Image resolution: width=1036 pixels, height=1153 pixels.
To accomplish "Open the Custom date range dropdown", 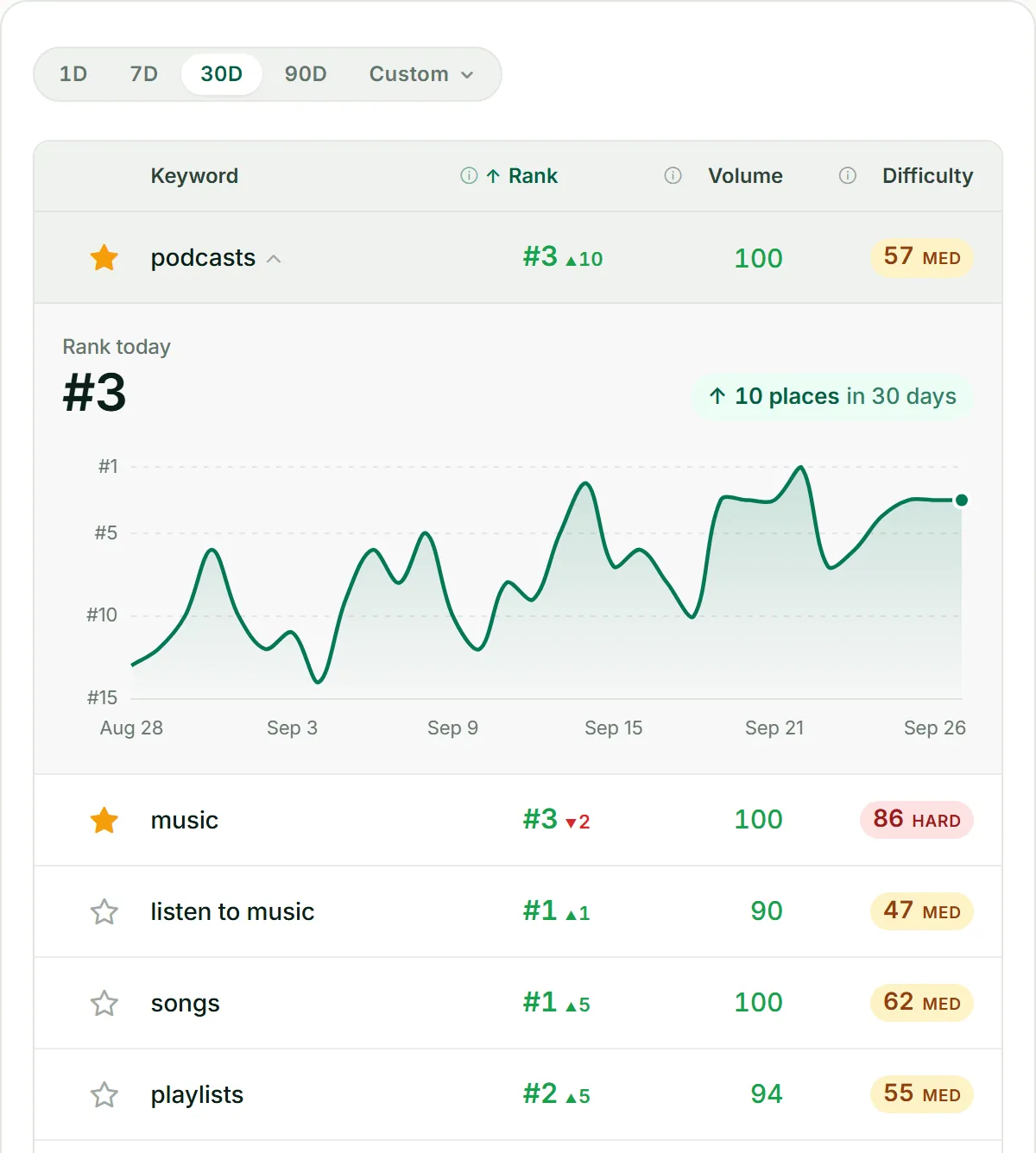I will click(421, 74).
